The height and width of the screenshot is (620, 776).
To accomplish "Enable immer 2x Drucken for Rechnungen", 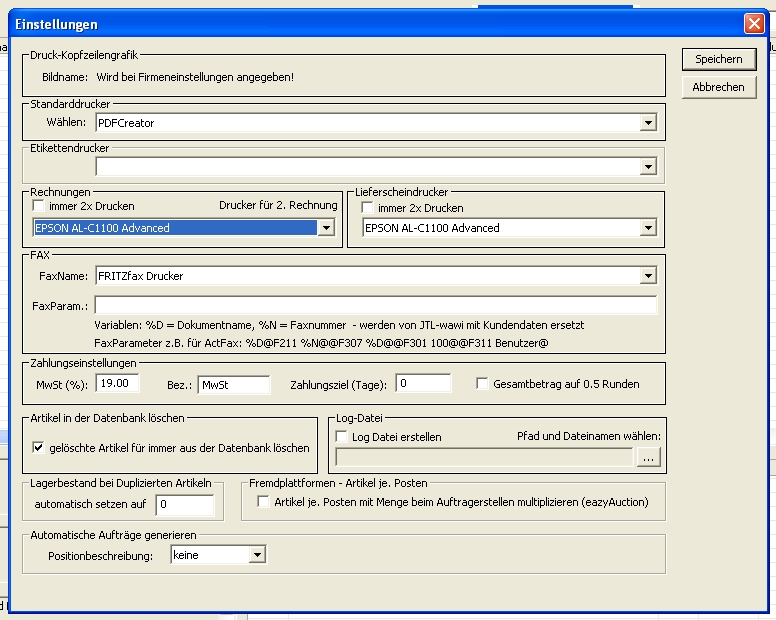I will coord(40,207).
